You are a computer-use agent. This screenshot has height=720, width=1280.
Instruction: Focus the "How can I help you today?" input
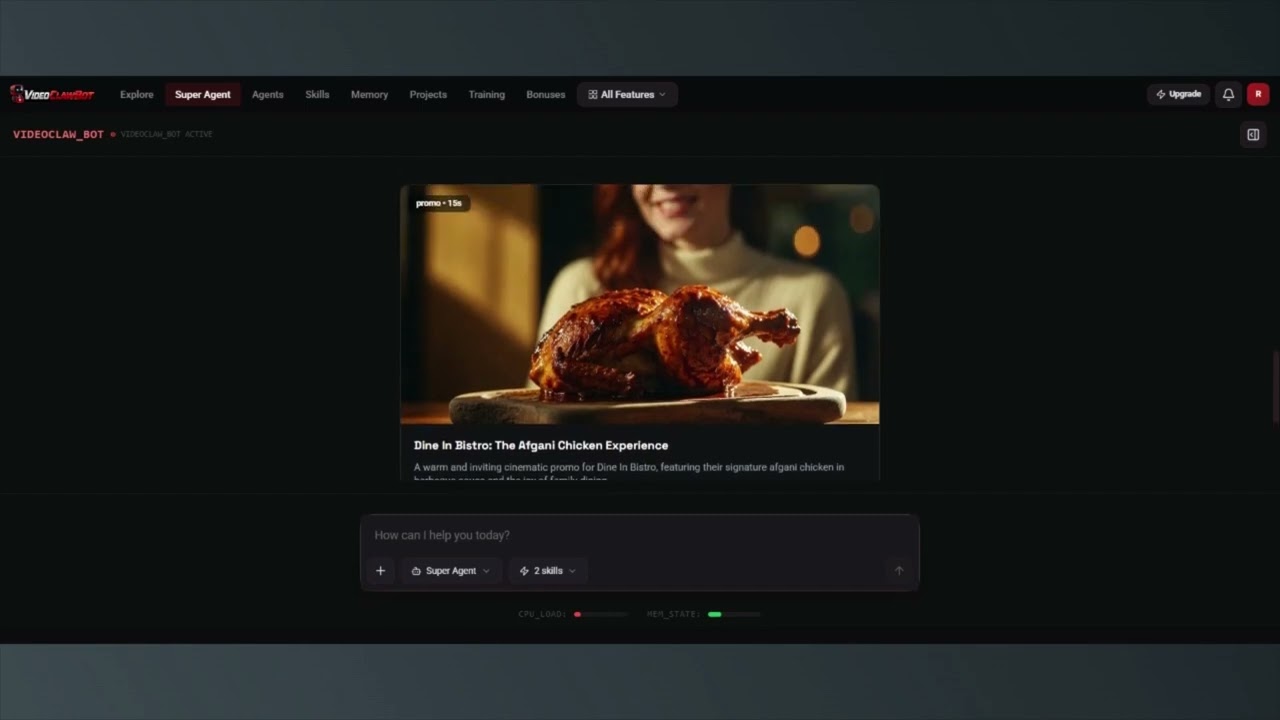[x=639, y=535]
